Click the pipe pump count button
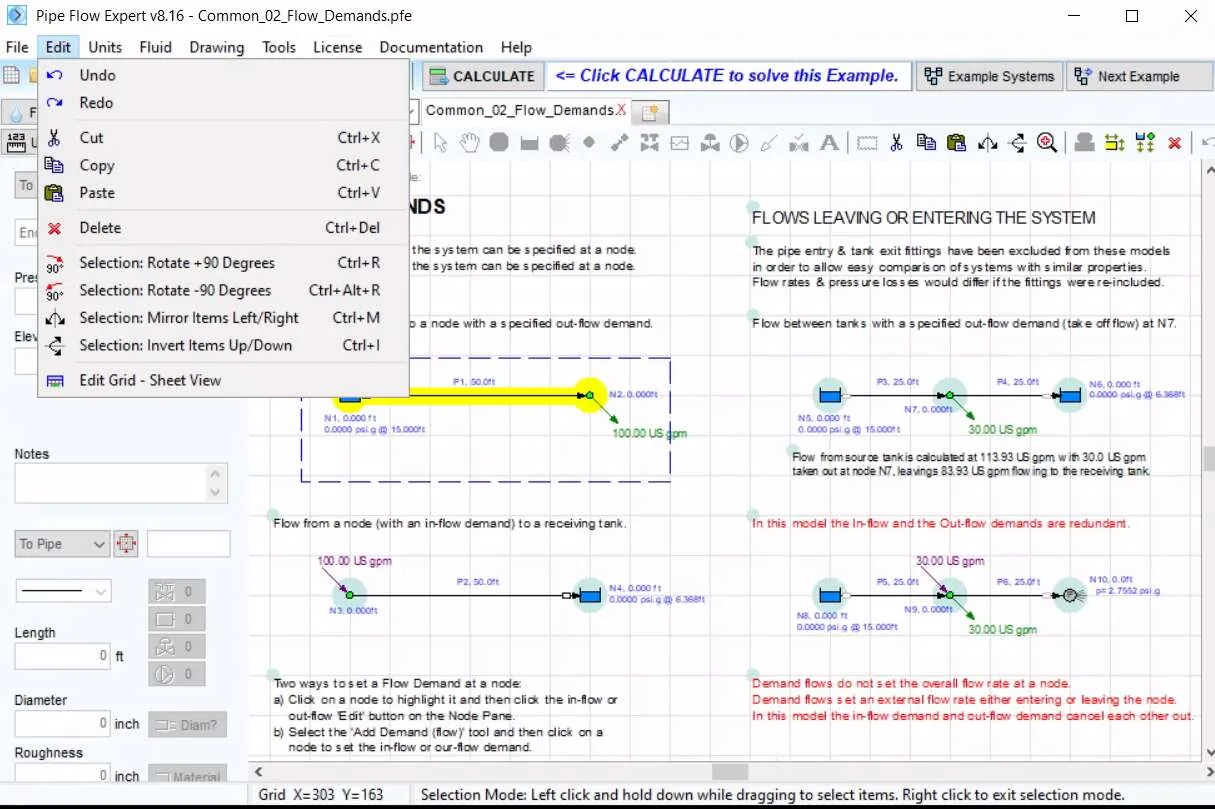The height and width of the screenshot is (809, 1215). (177, 673)
